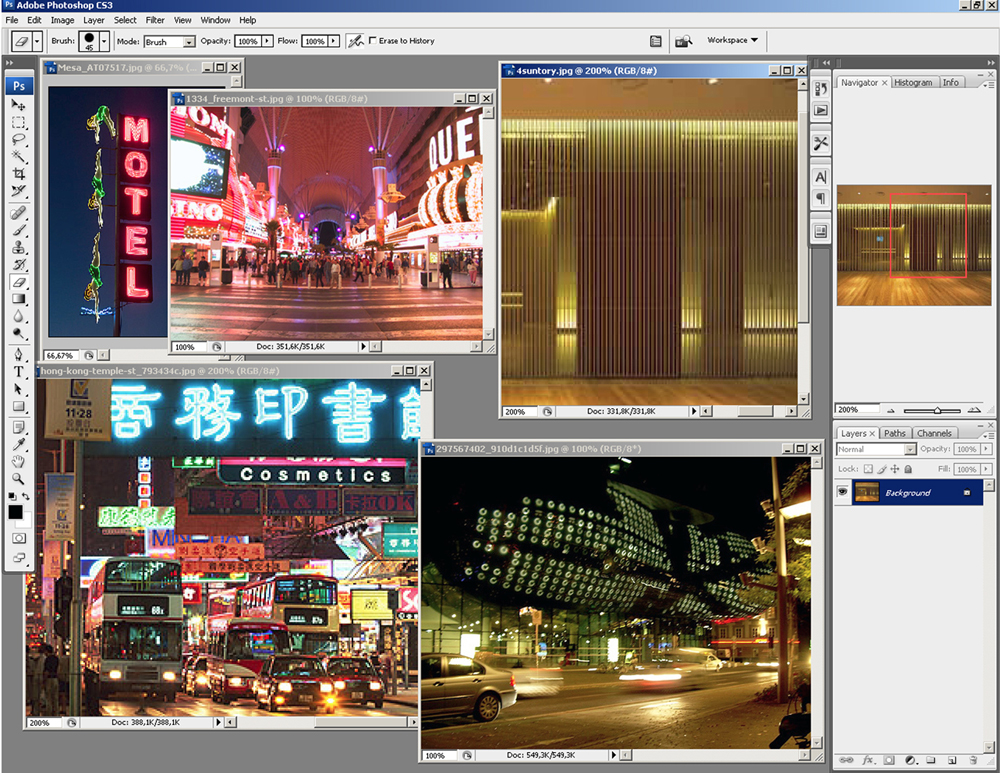This screenshot has width=1000, height=773.
Task: Adjust the Navigator zoom slider
Action: click(937, 410)
